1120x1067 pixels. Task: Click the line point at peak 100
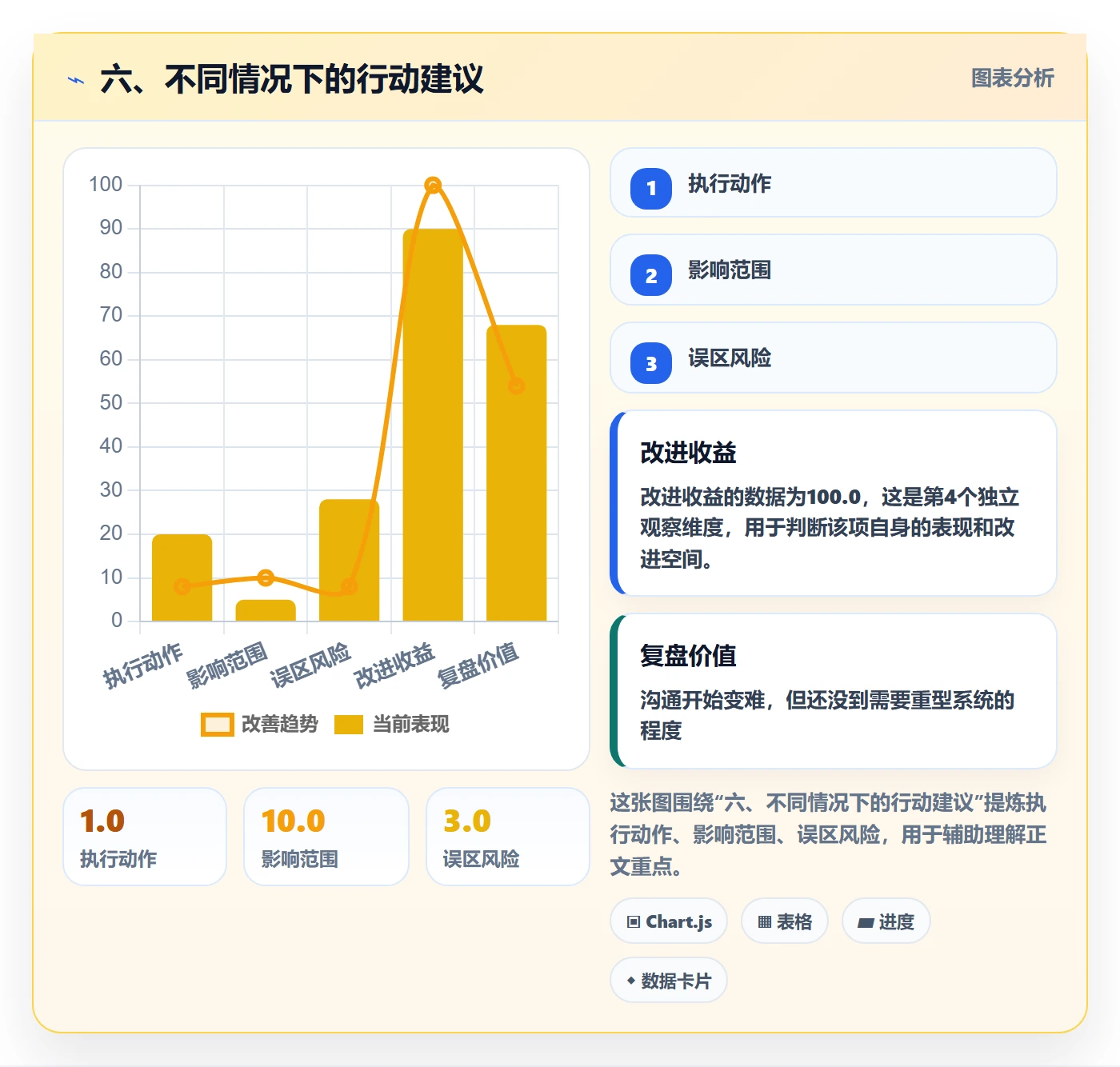(433, 186)
